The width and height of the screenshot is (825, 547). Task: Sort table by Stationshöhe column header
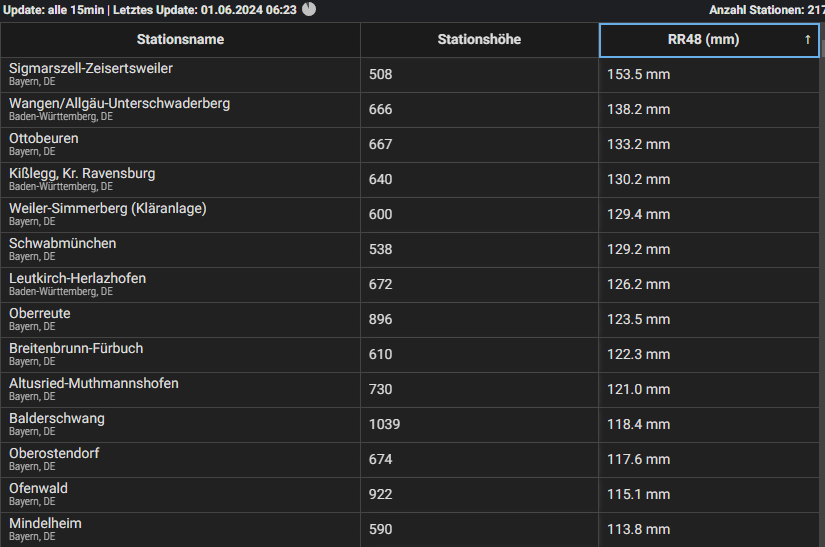tap(479, 39)
